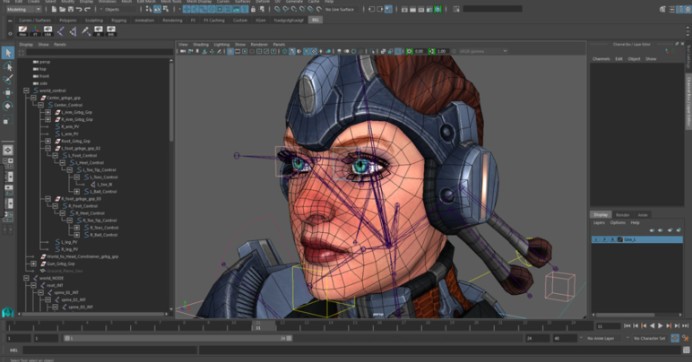Click the lock selection padlock icon
The image size is (692, 362).
point(253,9)
